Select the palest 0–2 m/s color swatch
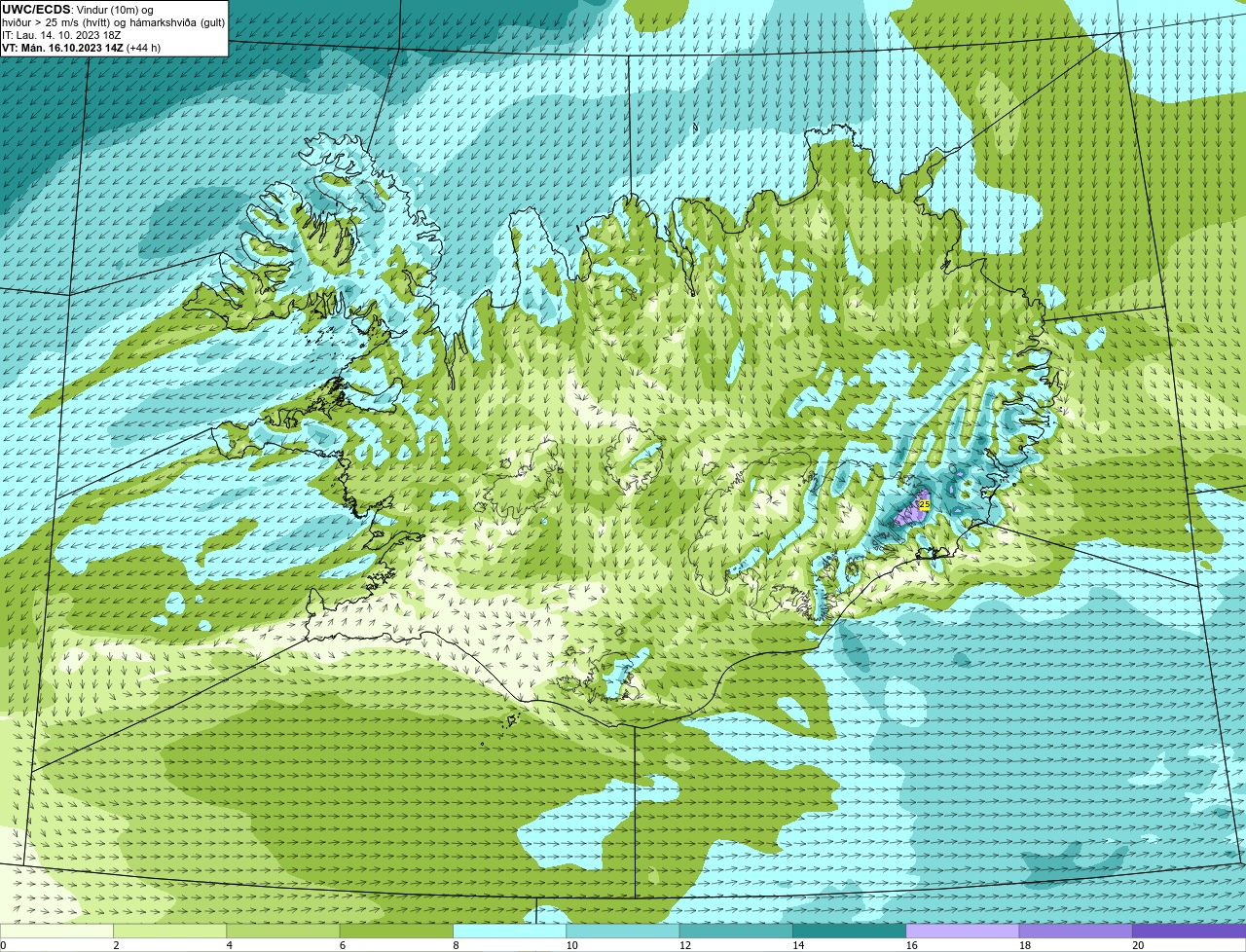The width and height of the screenshot is (1246, 952). click(x=57, y=931)
